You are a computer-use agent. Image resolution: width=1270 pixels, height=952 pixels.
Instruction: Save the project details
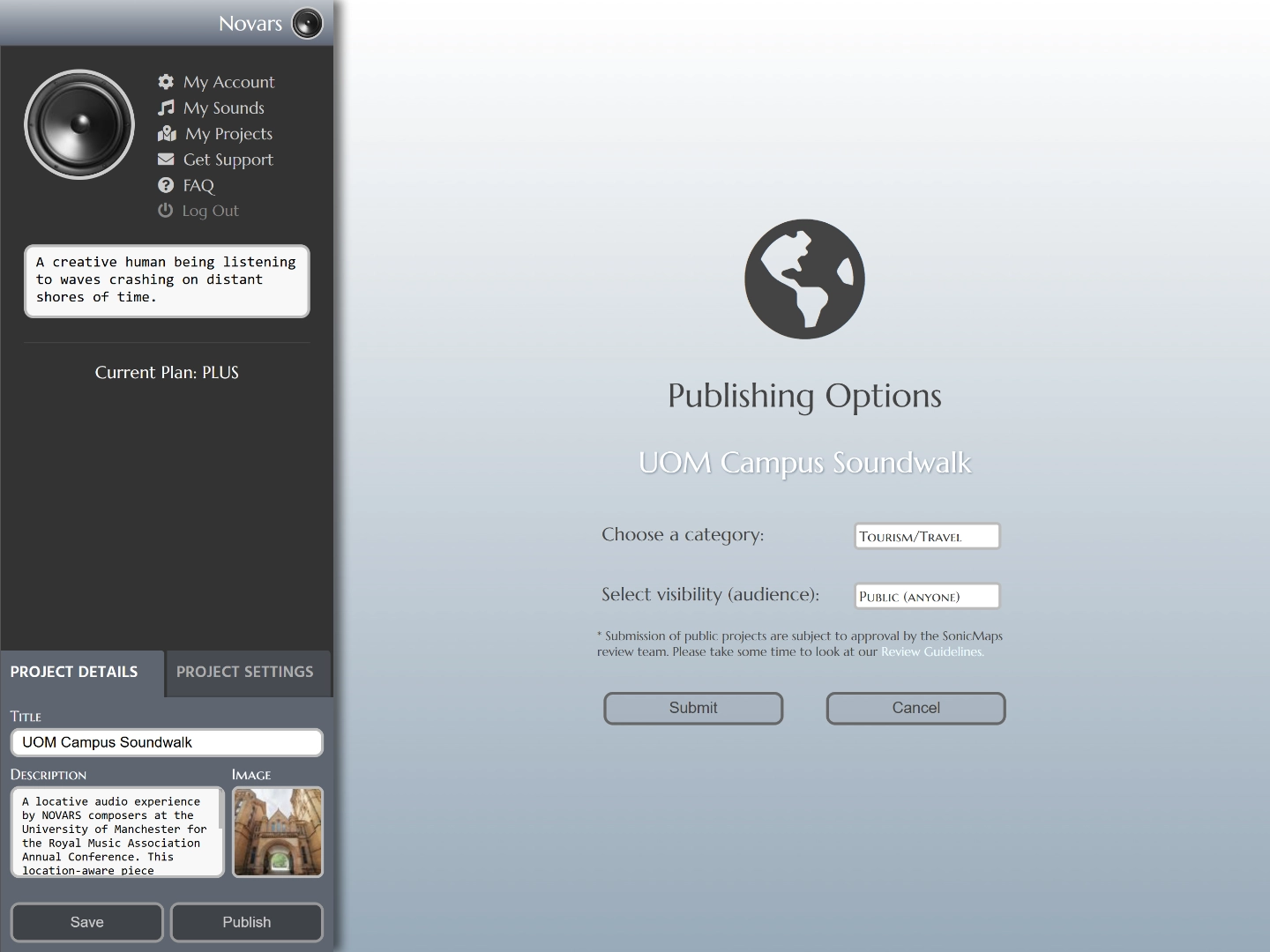coord(87,922)
